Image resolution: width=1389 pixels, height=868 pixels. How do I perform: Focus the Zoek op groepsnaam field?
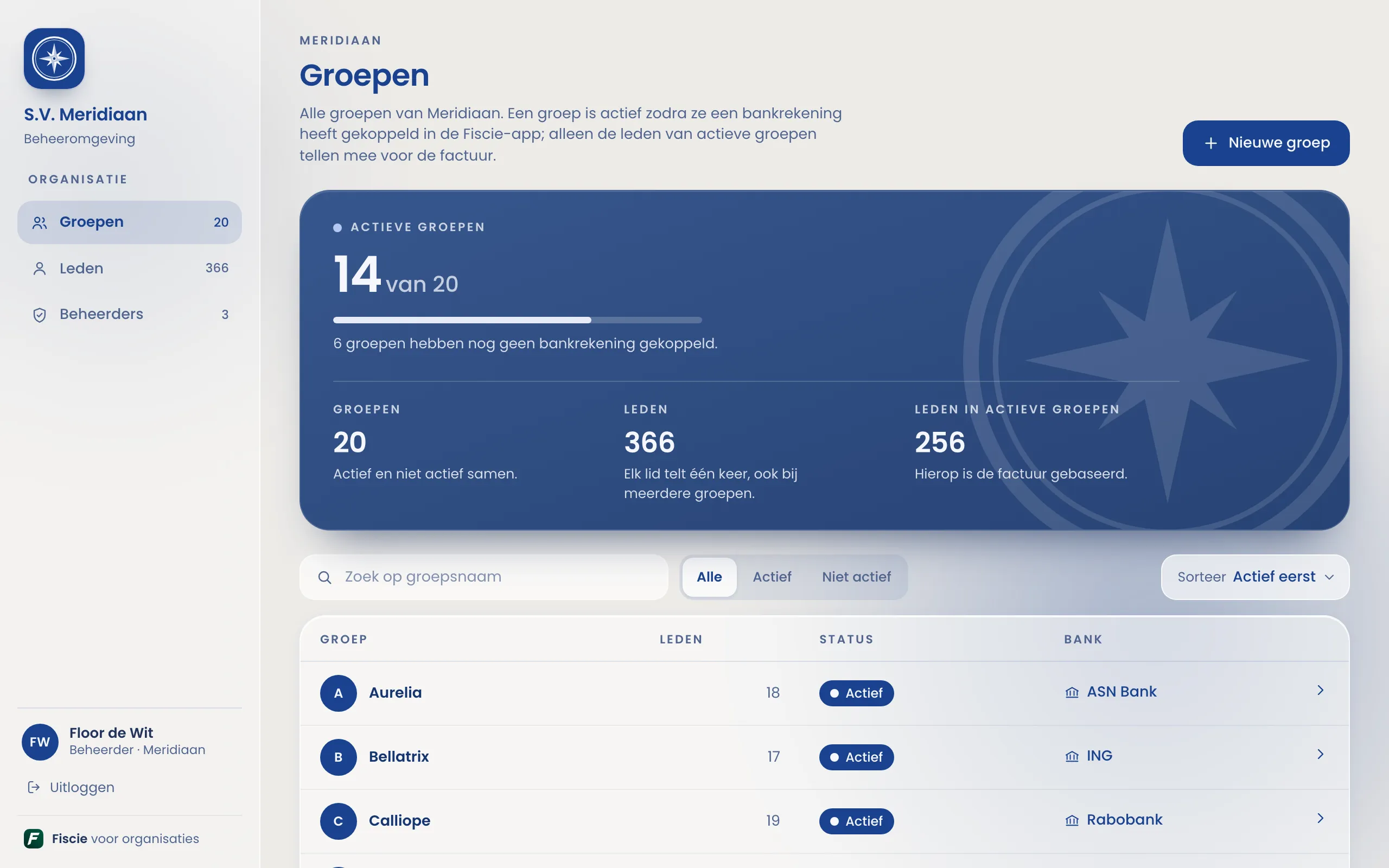tap(484, 577)
